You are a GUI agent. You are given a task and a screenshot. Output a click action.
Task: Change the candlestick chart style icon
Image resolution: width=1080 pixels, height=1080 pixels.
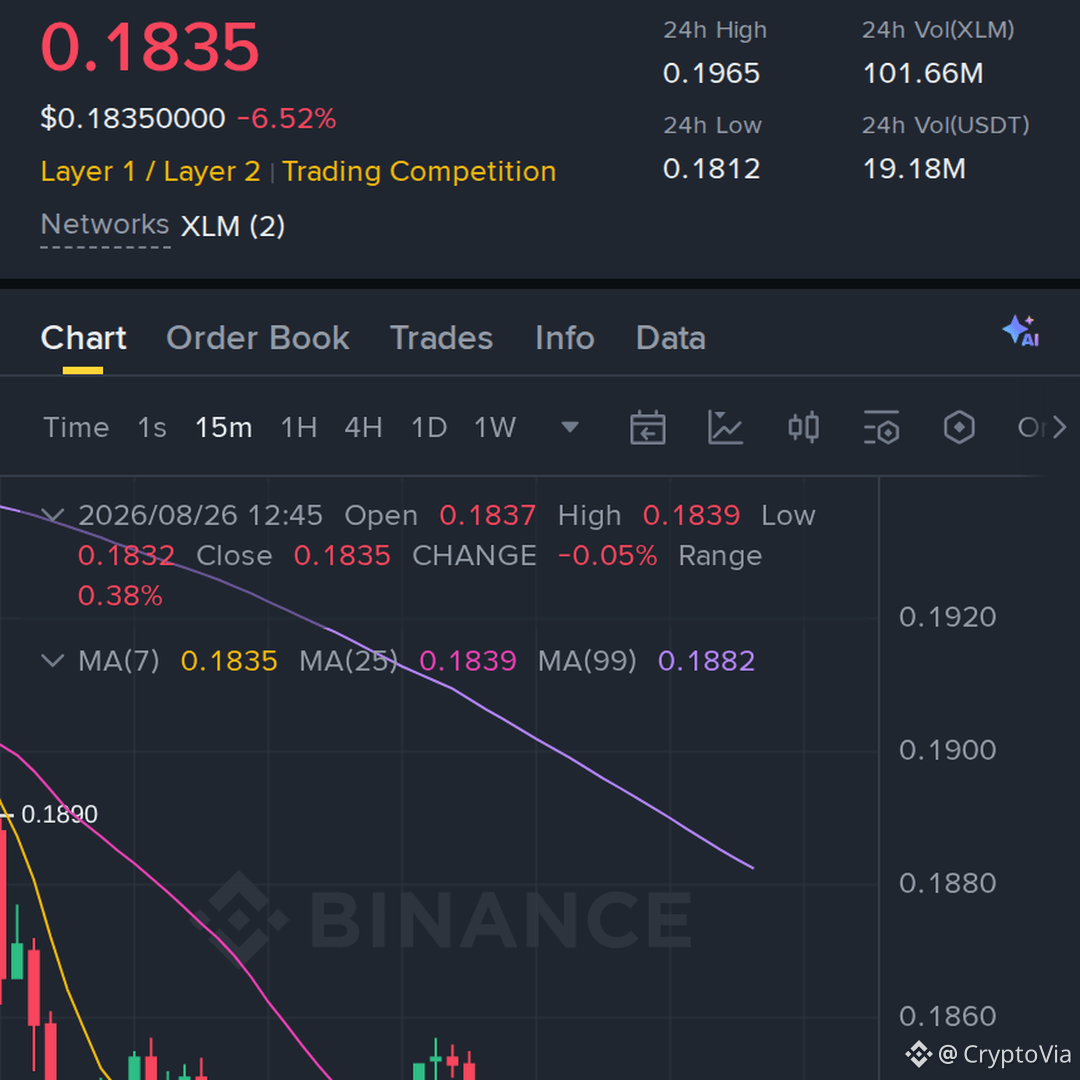803,428
